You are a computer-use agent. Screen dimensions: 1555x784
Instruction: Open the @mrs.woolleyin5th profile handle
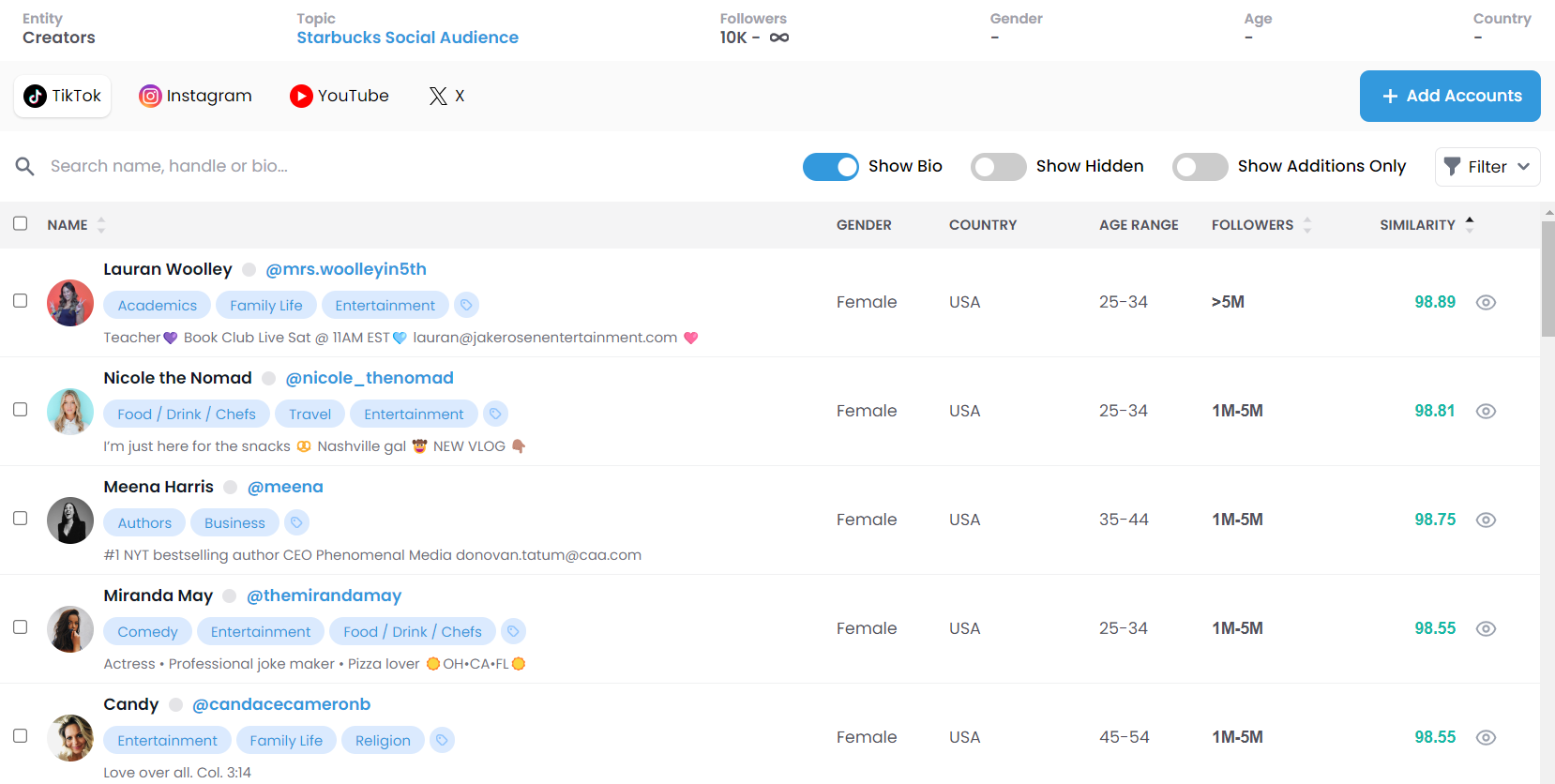pos(346,269)
